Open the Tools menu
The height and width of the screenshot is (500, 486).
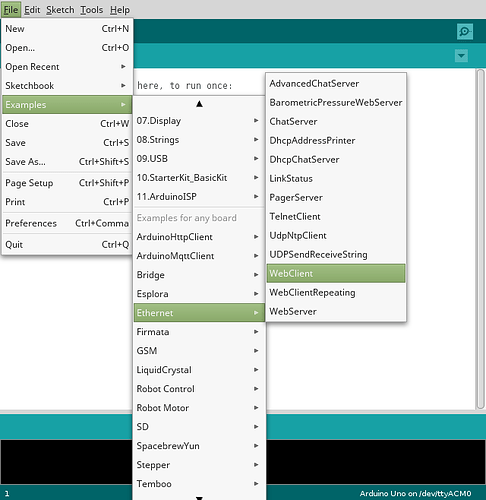coord(91,10)
